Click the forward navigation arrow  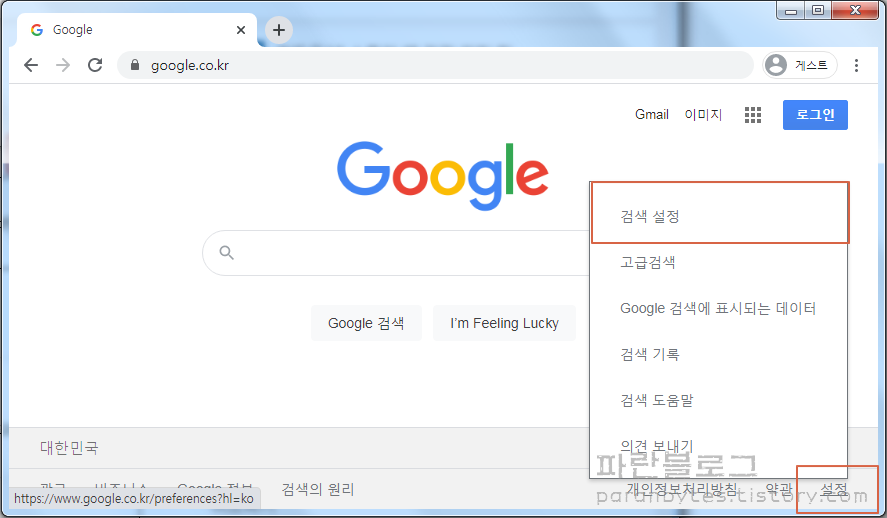tap(63, 66)
